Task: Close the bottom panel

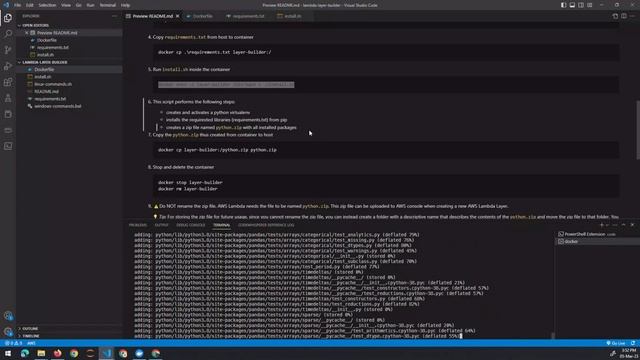Action: (x=632, y=225)
